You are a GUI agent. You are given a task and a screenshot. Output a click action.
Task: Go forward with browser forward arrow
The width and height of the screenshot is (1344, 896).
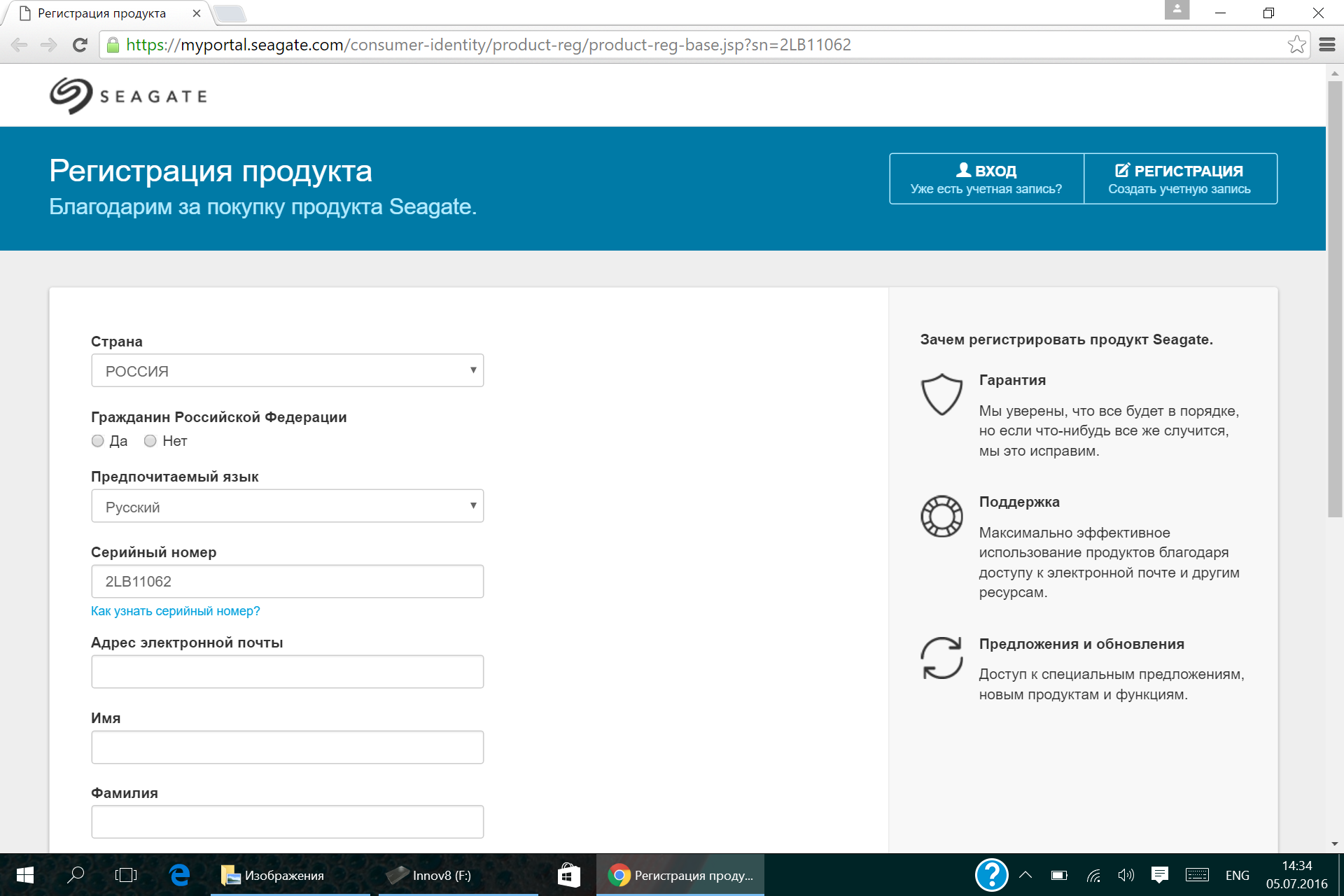tap(49, 45)
